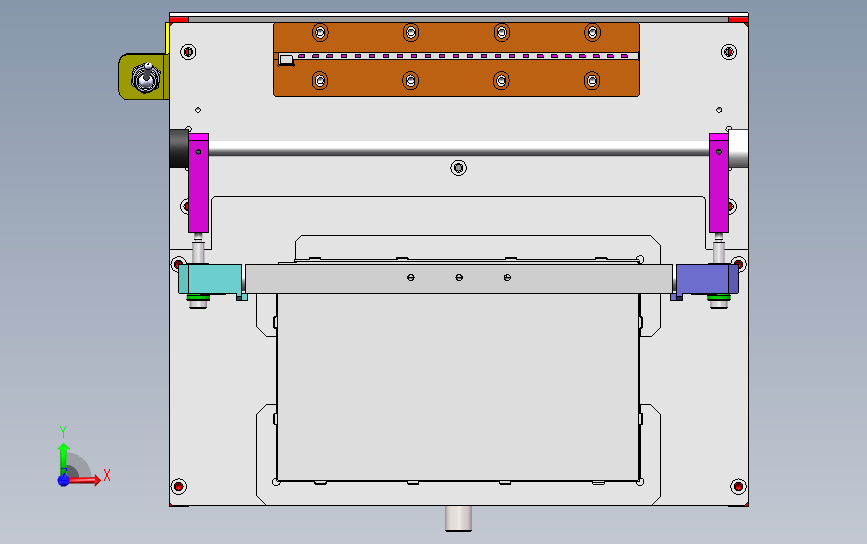The width and height of the screenshot is (867, 544).
Task: Select the top-left screw on the upper orange plate
Action: point(320,33)
